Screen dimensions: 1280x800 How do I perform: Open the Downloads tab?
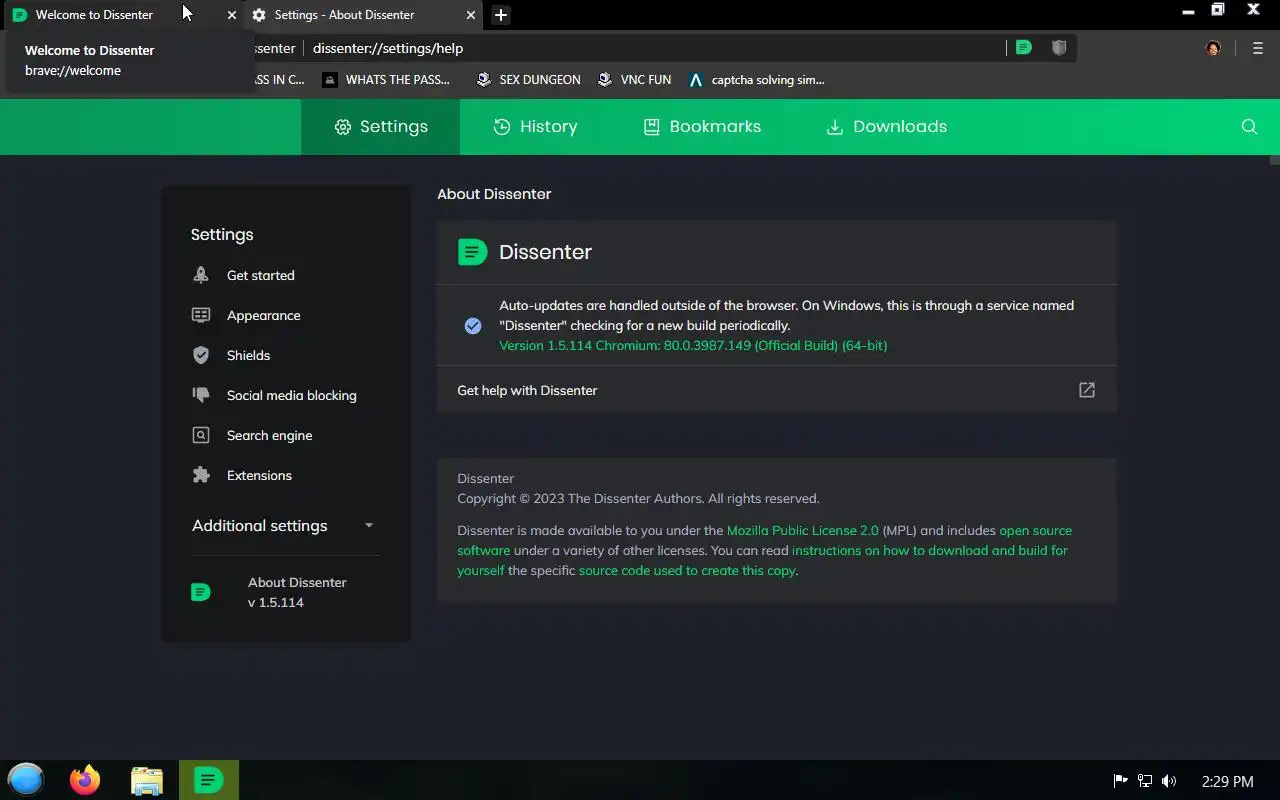click(x=886, y=127)
